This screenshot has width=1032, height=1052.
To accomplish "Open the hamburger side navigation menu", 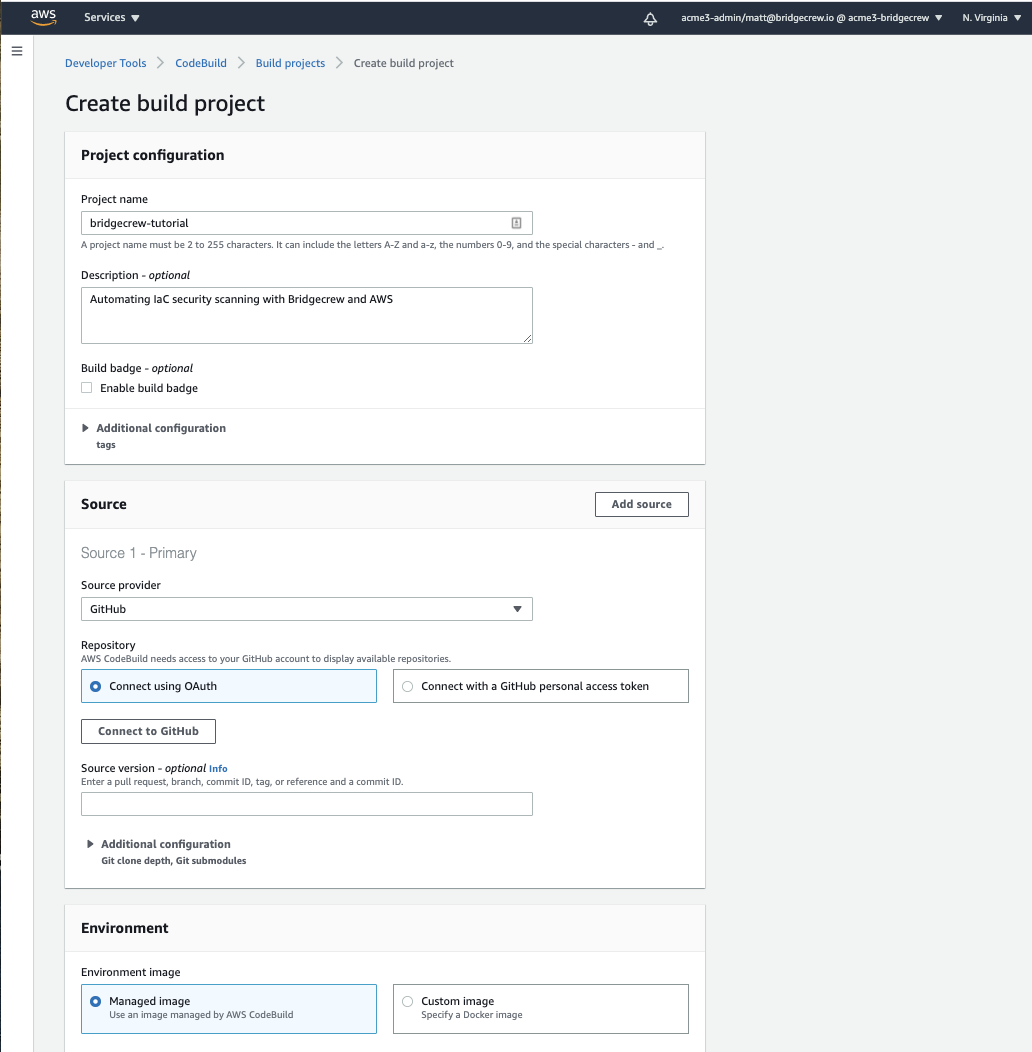I will click(17, 51).
